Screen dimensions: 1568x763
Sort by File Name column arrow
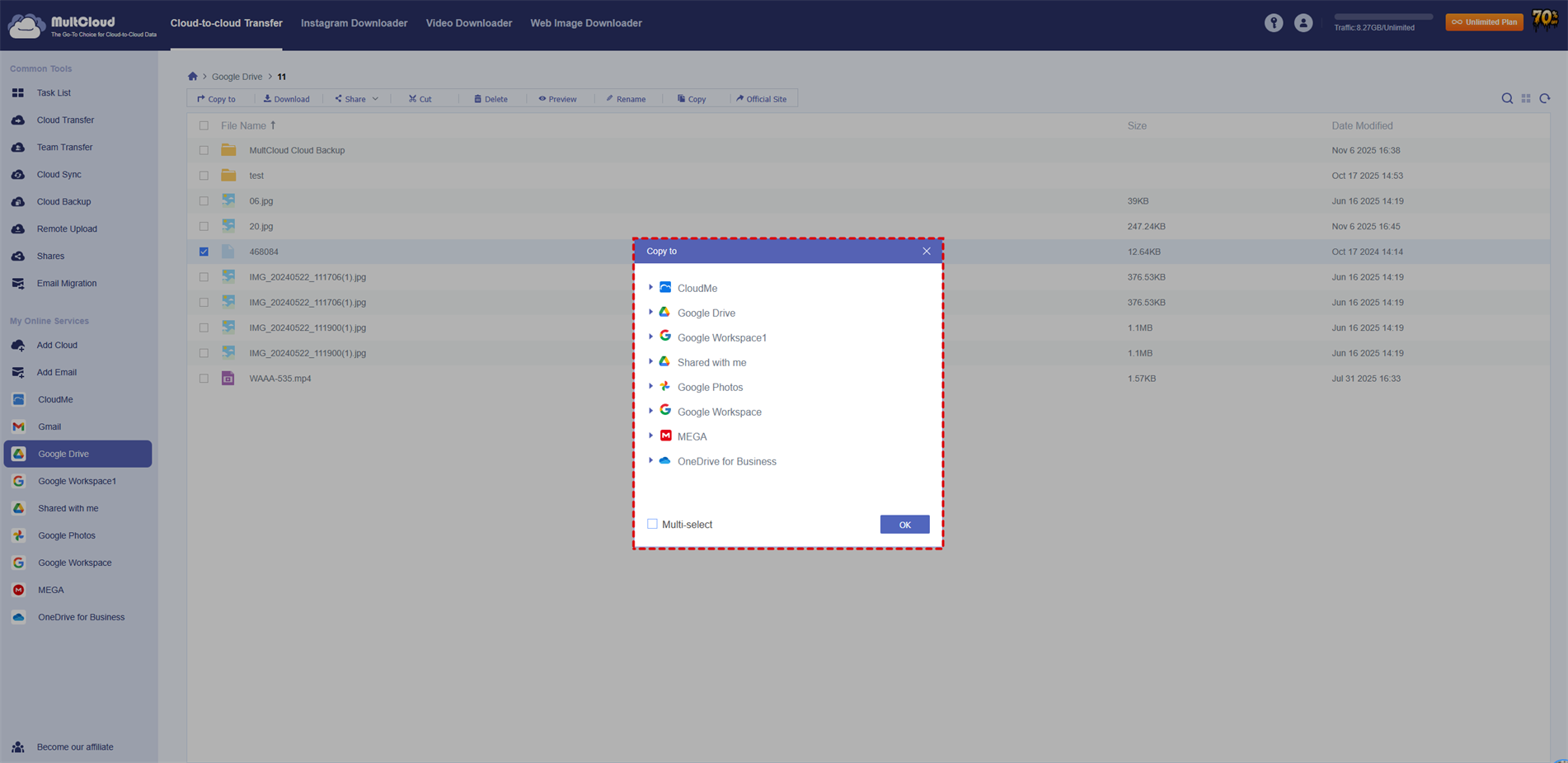coord(273,125)
